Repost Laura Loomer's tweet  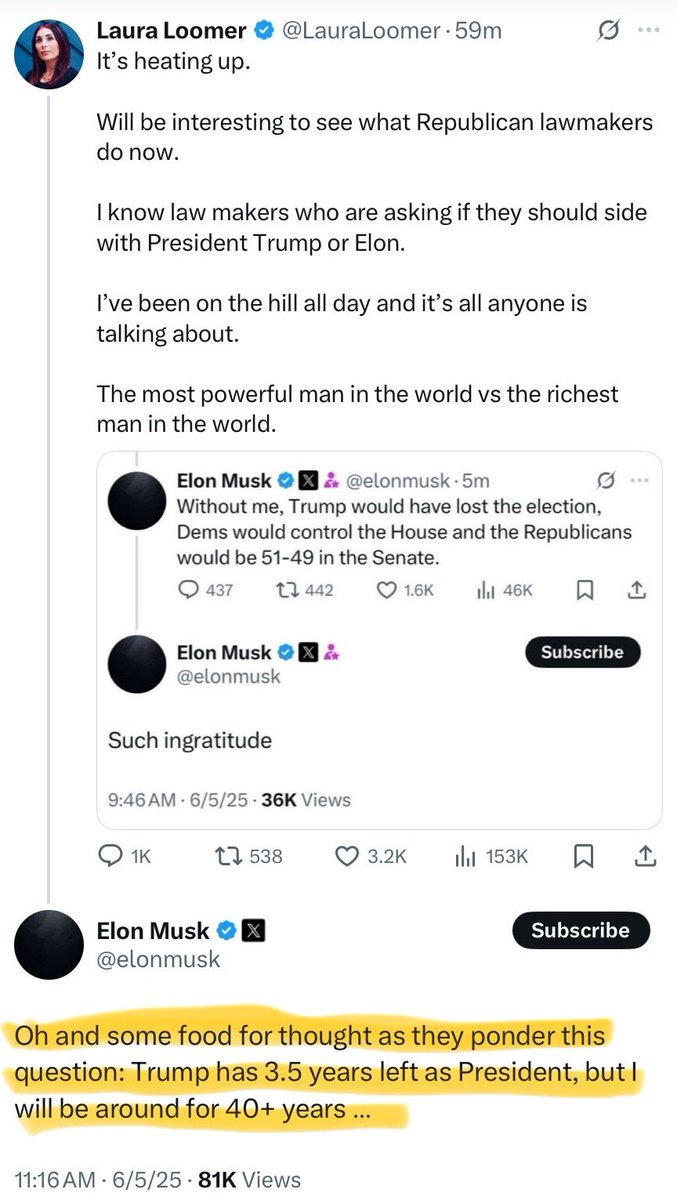232,856
